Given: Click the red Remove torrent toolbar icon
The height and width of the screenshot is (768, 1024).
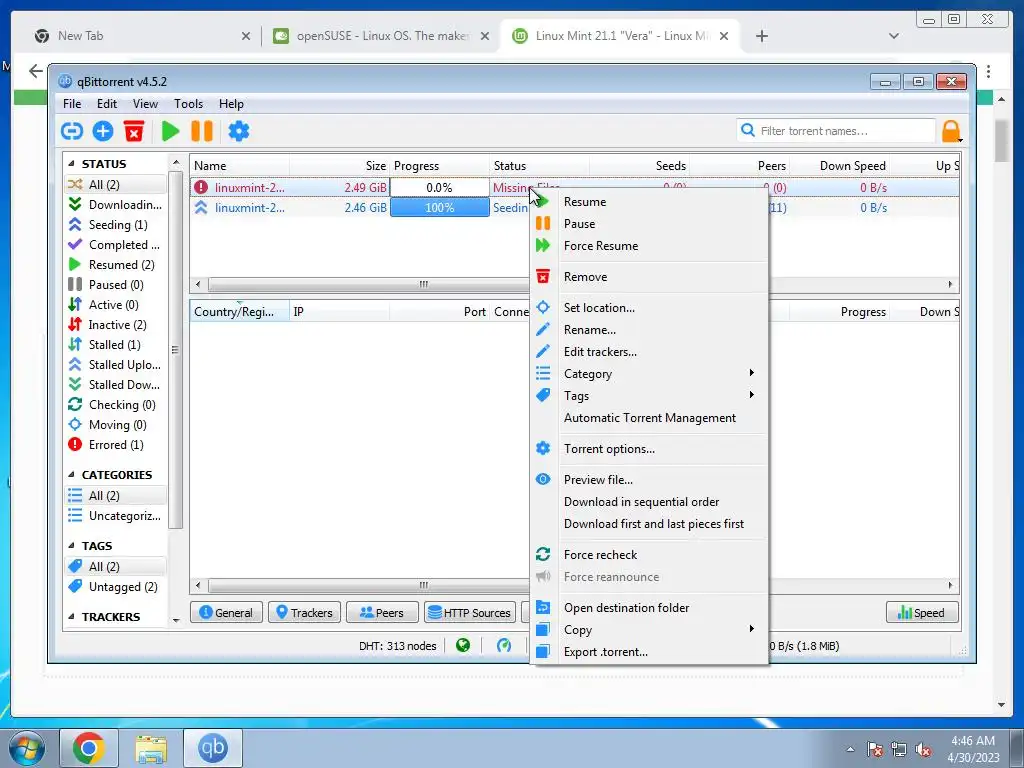Looking at the screenshot, I should [134, 131].
